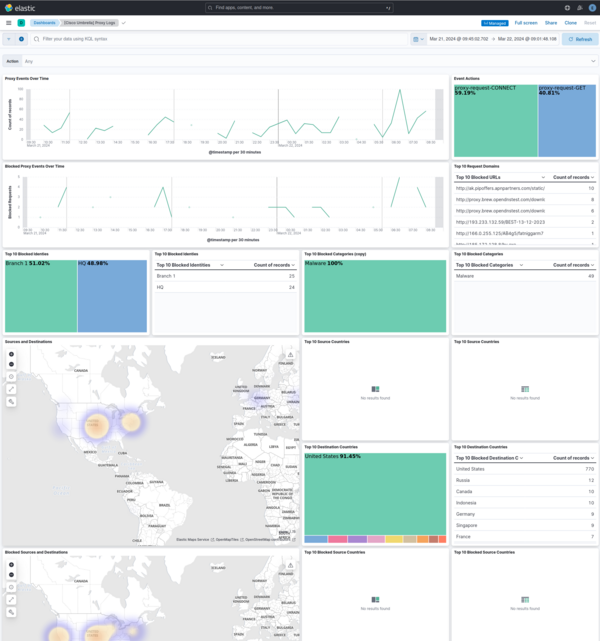Open Count of records menu in Blocked Categories
600x641 pixels.
click(590, 265)
